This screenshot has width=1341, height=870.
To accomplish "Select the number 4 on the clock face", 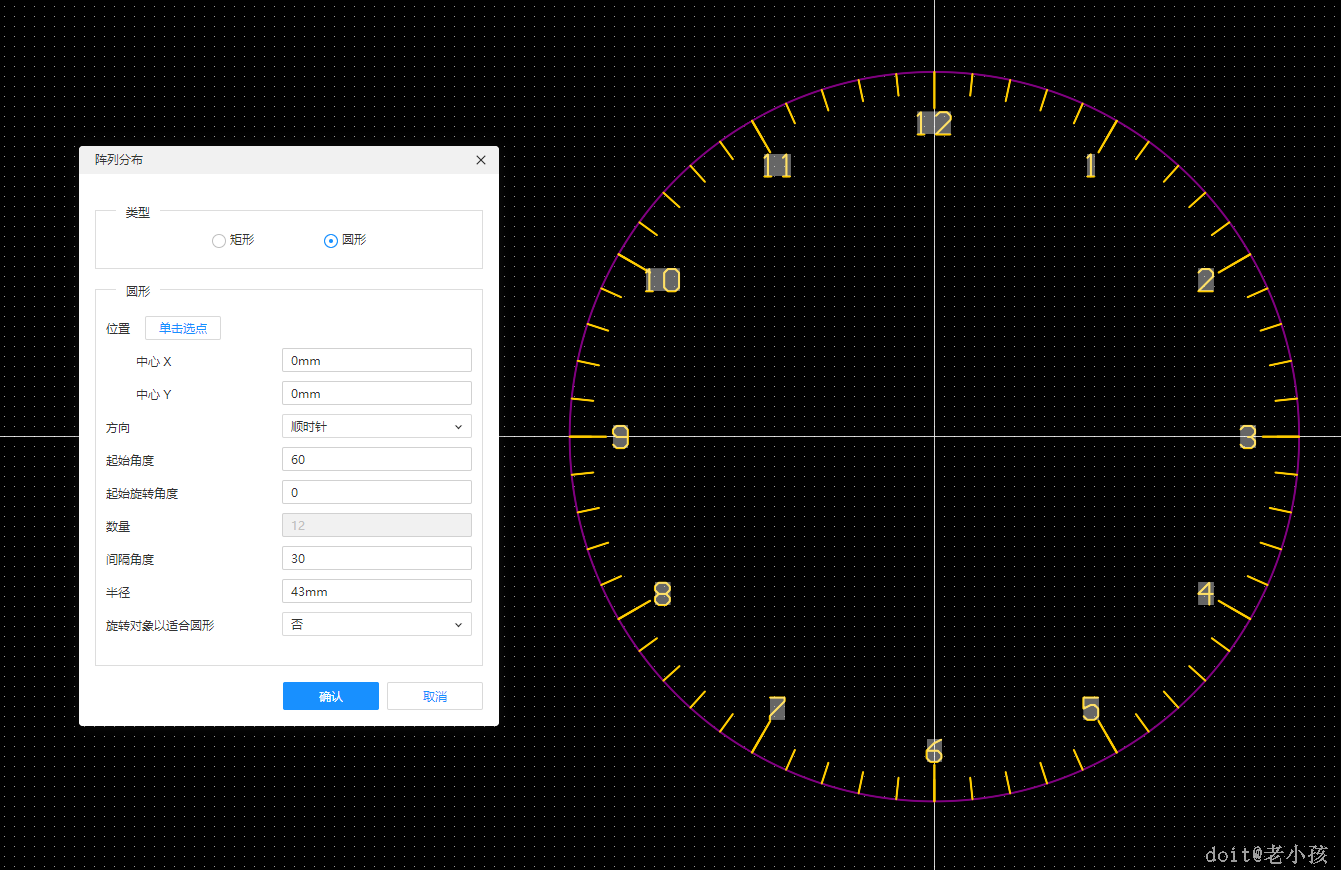I will 1206,594.
